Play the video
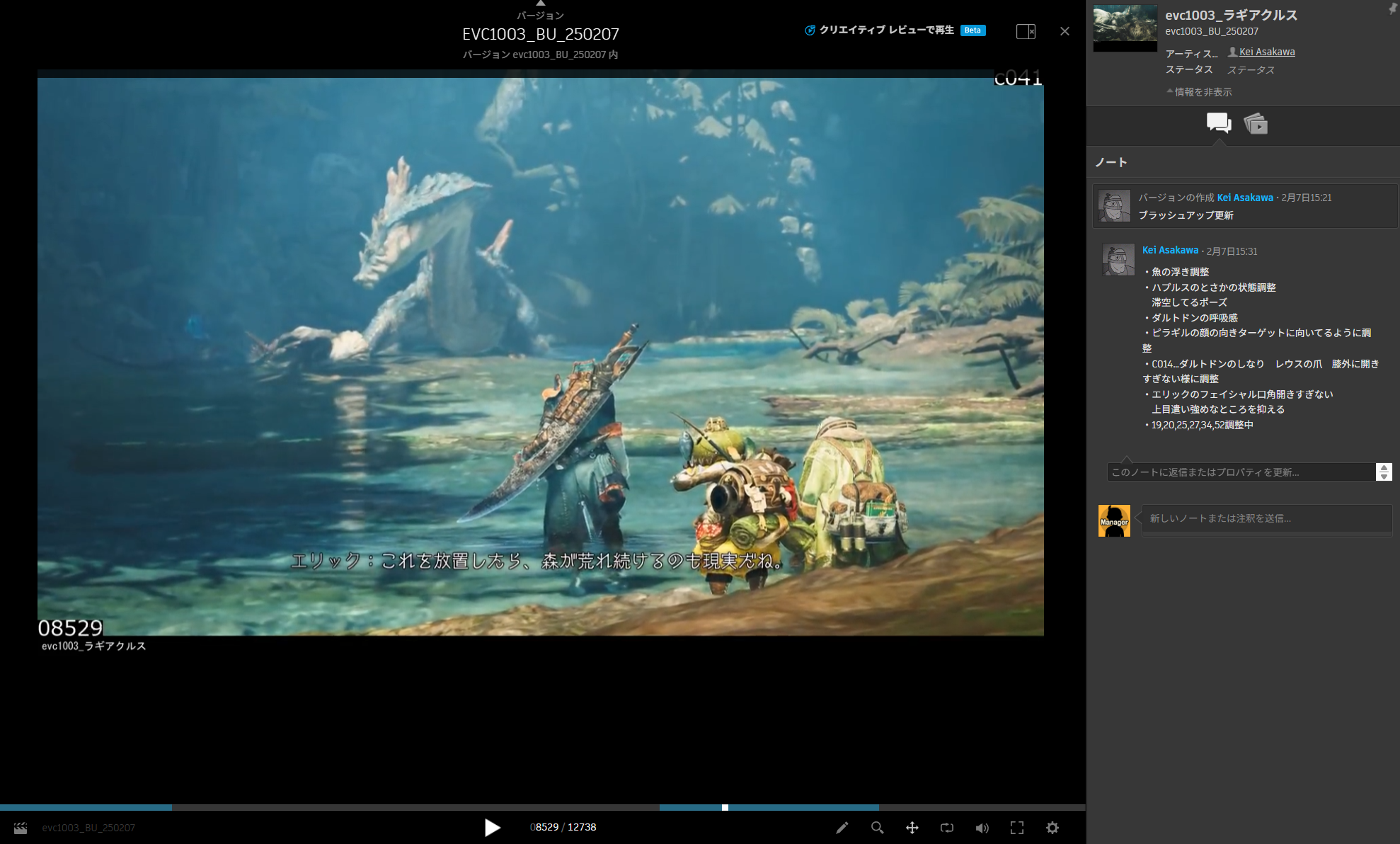 (492, 827)
